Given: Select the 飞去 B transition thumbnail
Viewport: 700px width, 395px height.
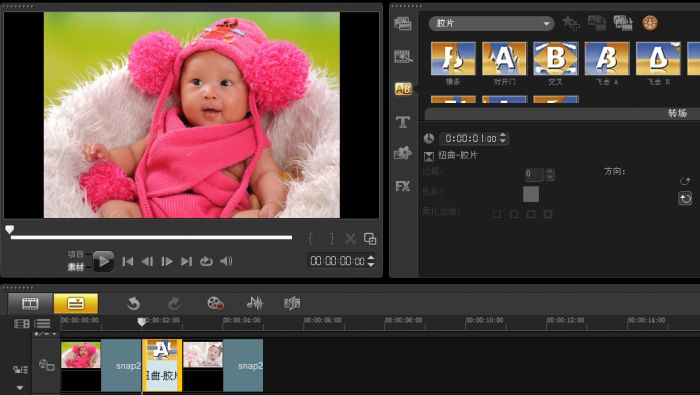Looking at the screenshot, I should 658,58.
